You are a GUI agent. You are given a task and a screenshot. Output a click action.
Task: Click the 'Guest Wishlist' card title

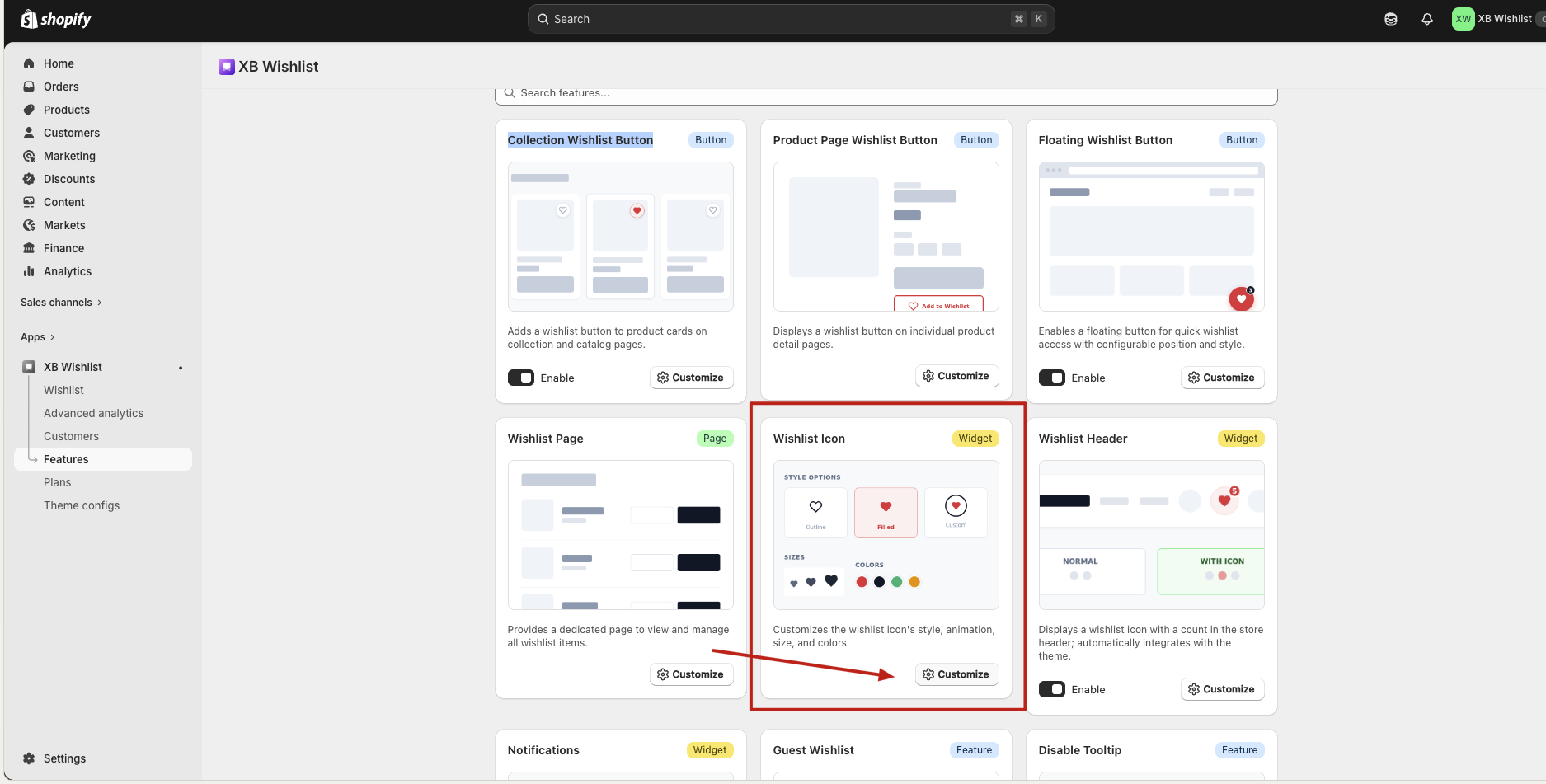click(813, 750)
